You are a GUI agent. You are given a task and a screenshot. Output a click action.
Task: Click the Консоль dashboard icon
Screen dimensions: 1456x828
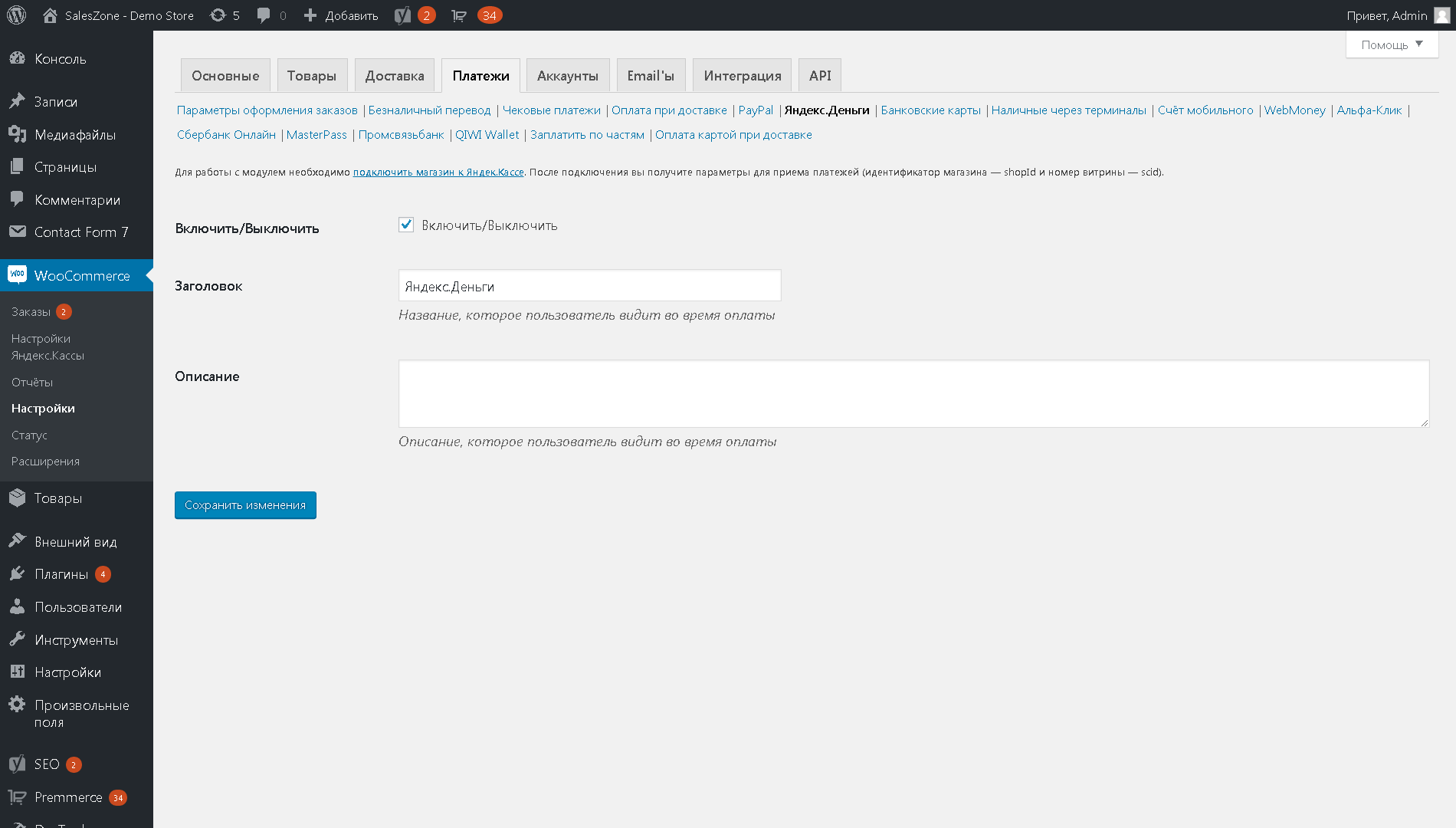click(18, 58)
